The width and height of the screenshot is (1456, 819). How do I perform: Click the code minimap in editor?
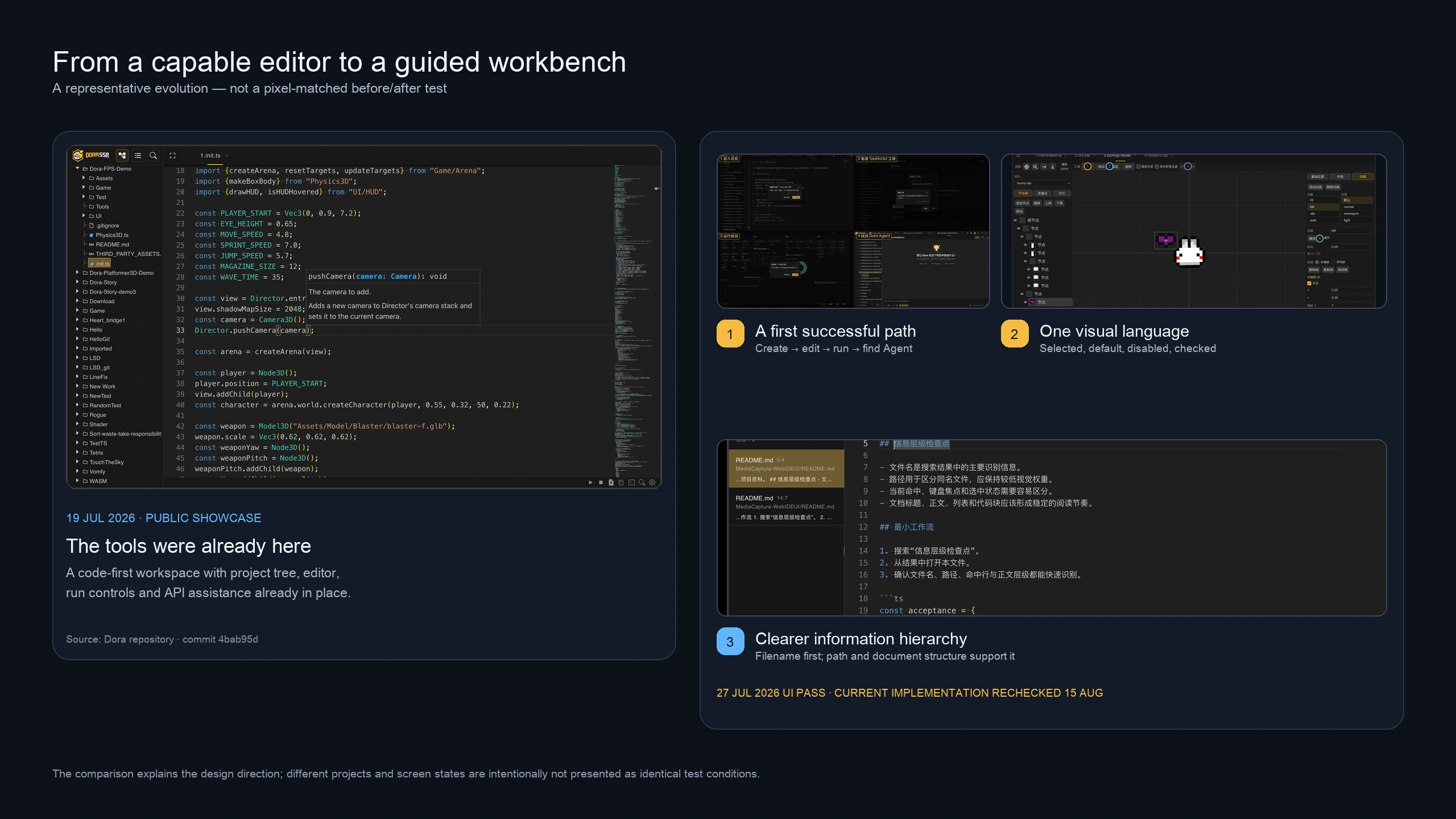(633, 321)
